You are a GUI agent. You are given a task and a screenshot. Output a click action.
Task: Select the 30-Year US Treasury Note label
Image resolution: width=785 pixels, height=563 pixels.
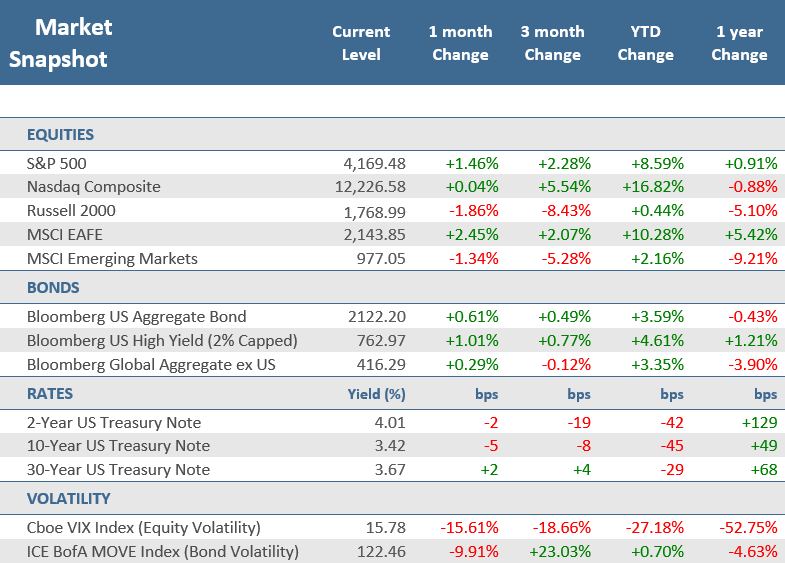118,470
